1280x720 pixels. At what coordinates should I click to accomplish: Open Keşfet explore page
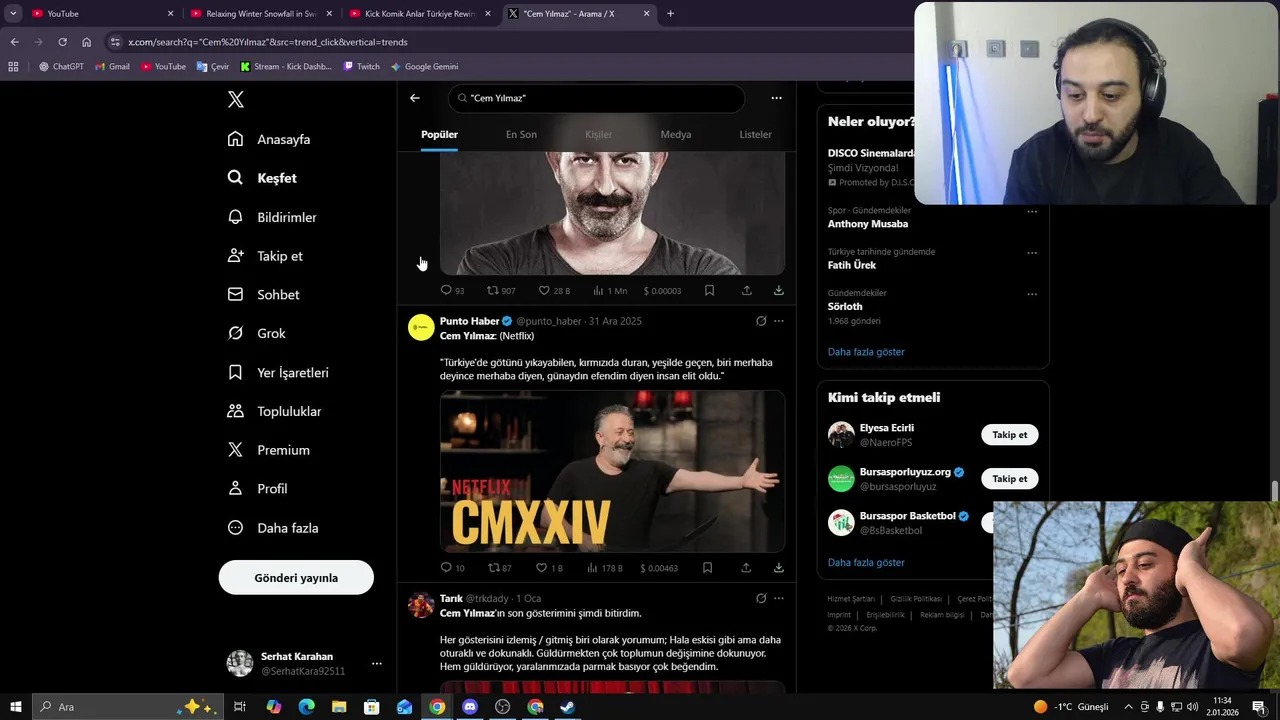(262, 178)
